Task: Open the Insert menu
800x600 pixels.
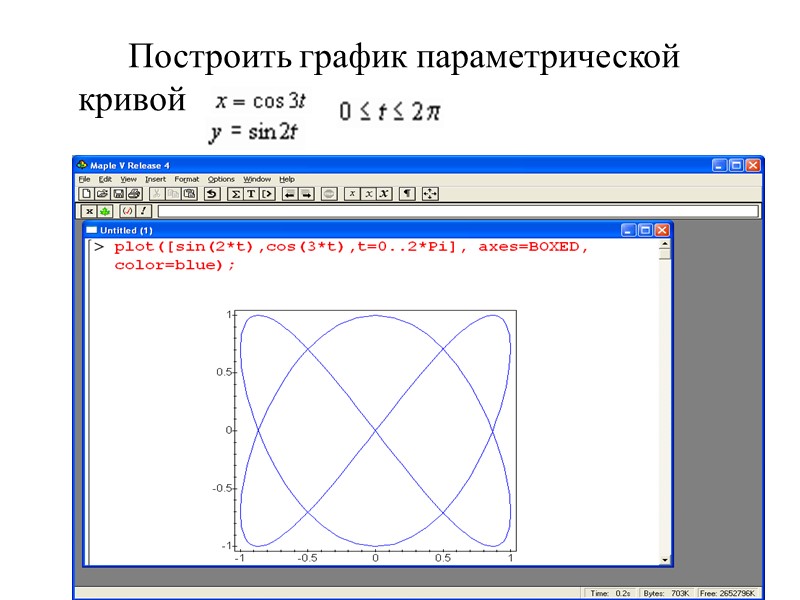Action: 155,179
